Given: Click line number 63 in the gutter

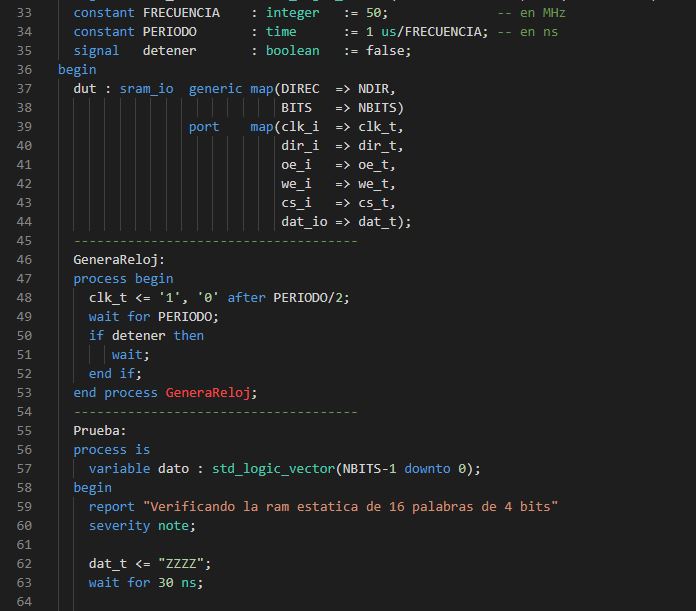Looking at the screenshot, I should pos(25,583).
